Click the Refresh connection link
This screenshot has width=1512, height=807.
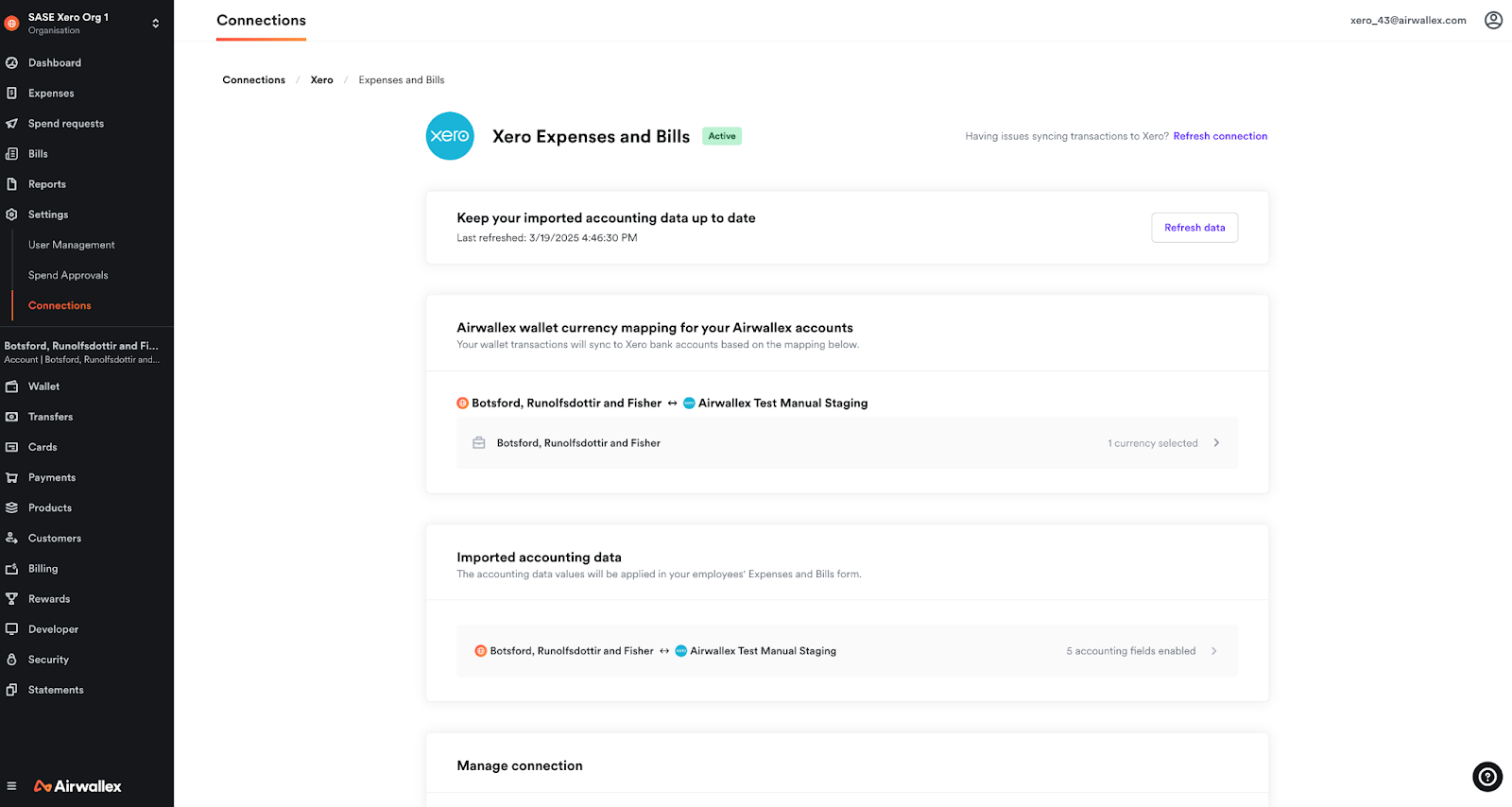click(1220, 136)
